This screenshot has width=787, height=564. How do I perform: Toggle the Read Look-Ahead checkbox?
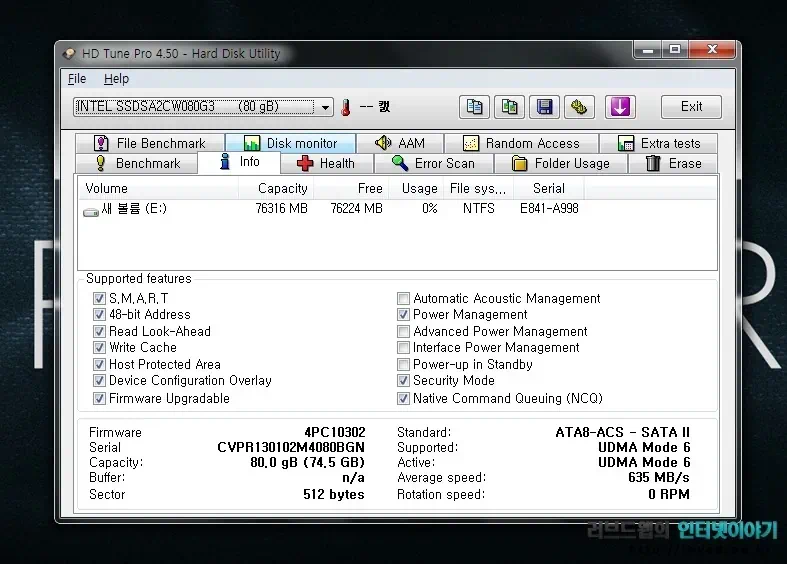coord(99,332)
